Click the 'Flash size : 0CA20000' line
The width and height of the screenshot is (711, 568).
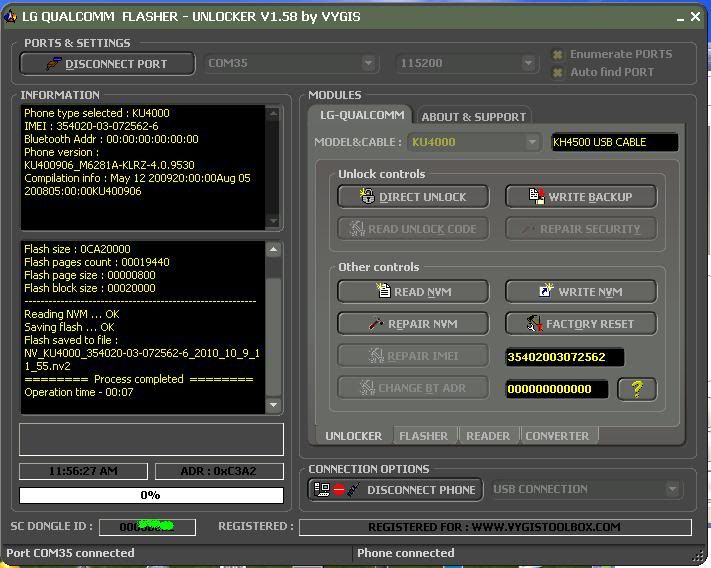pyautogui.click(x=77, y=249)
